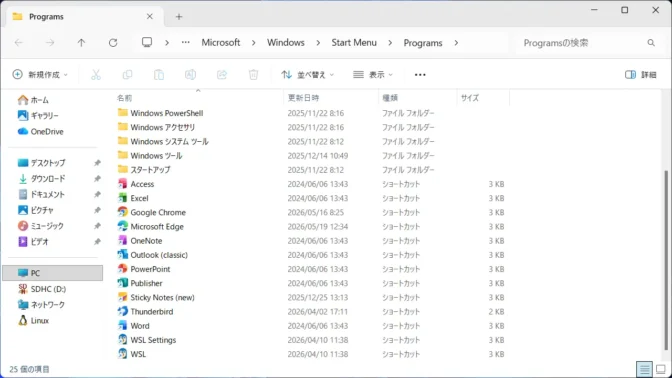Switch to large thumbnails view icon

(x=661, y=369)
